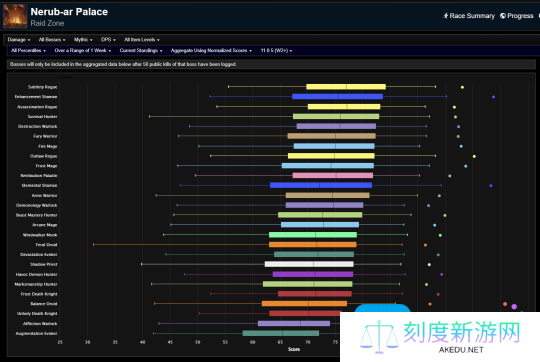
Task: Click the Race Summary flag icon
Action: pyautogui.click(x=446, y=16)
